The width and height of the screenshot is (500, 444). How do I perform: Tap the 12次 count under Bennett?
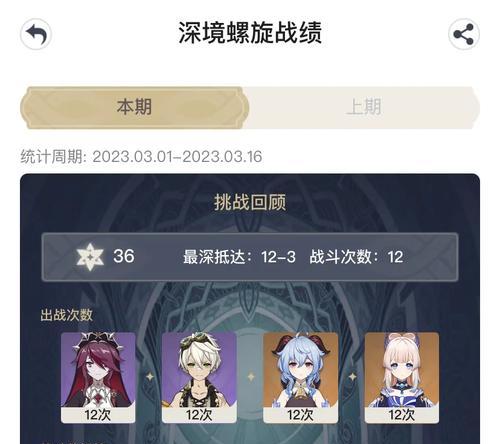[x=199, y=415]
